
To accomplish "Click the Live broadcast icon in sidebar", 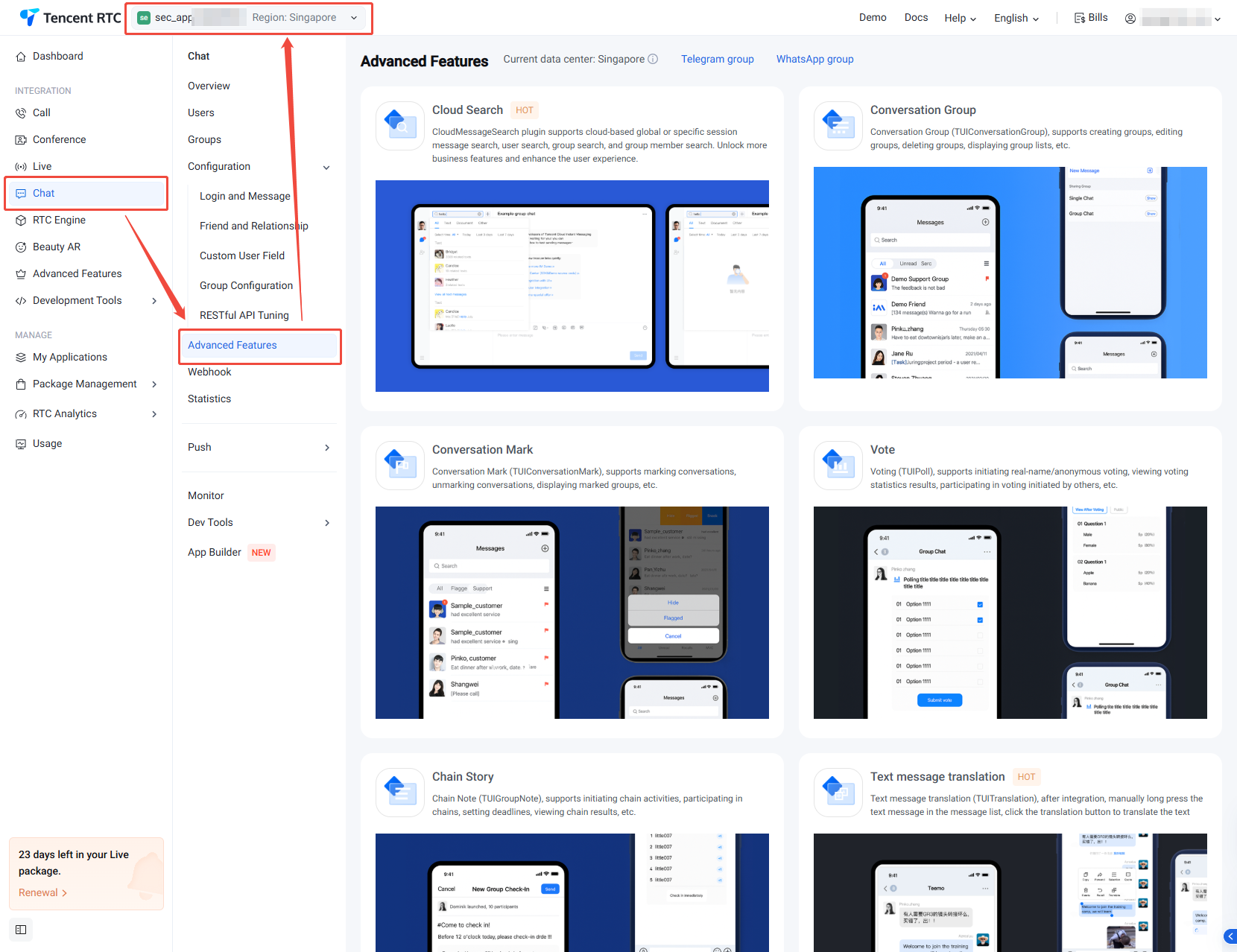I will point(21,167).
